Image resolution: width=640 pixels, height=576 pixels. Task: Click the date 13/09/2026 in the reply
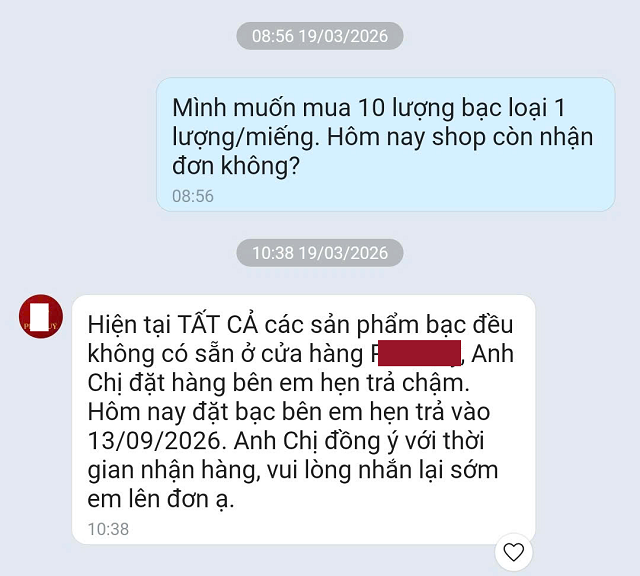[x=155, y=441]
